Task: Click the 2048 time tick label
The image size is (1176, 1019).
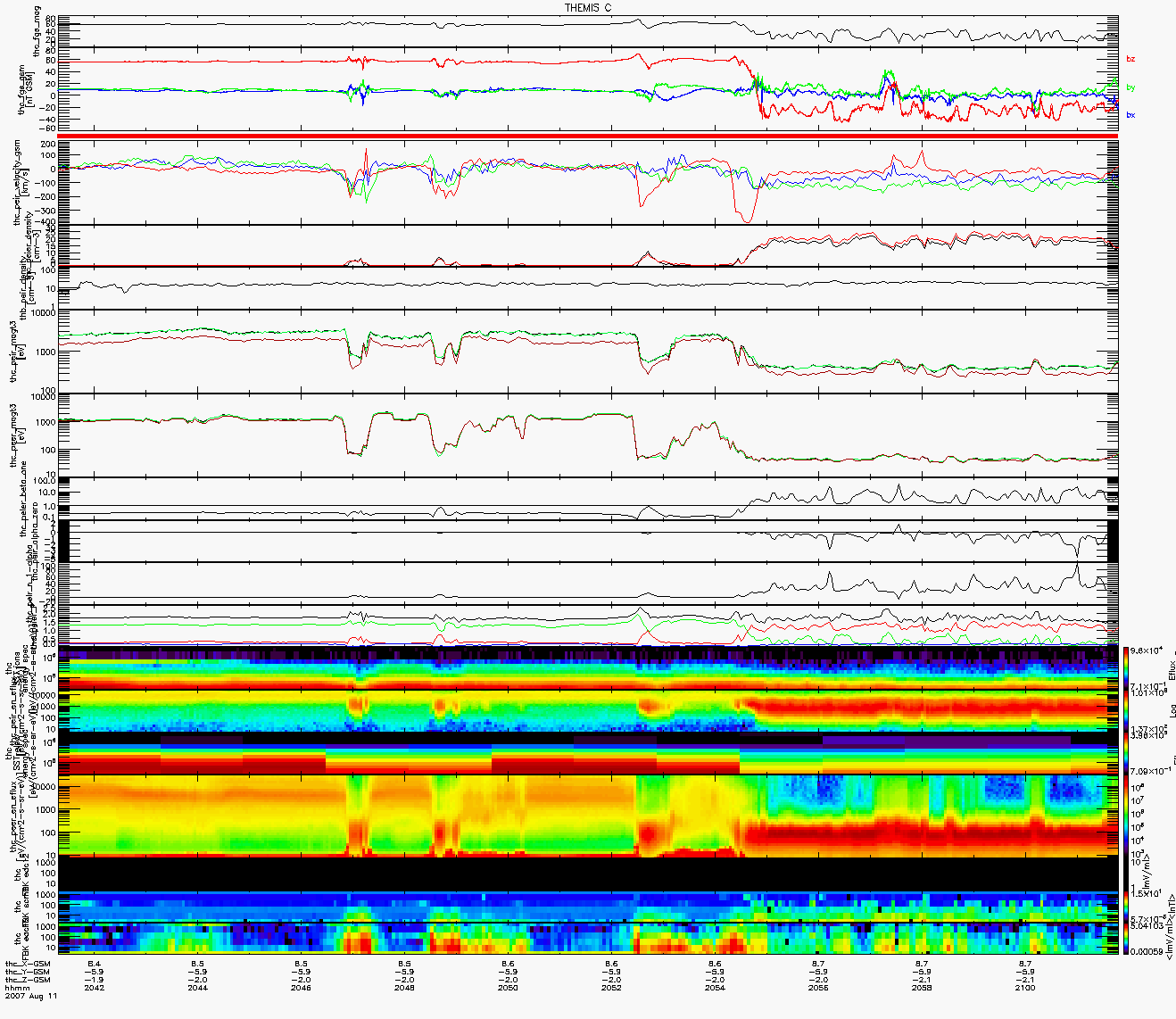Action: pyautogui.click(x=404, y=988)
